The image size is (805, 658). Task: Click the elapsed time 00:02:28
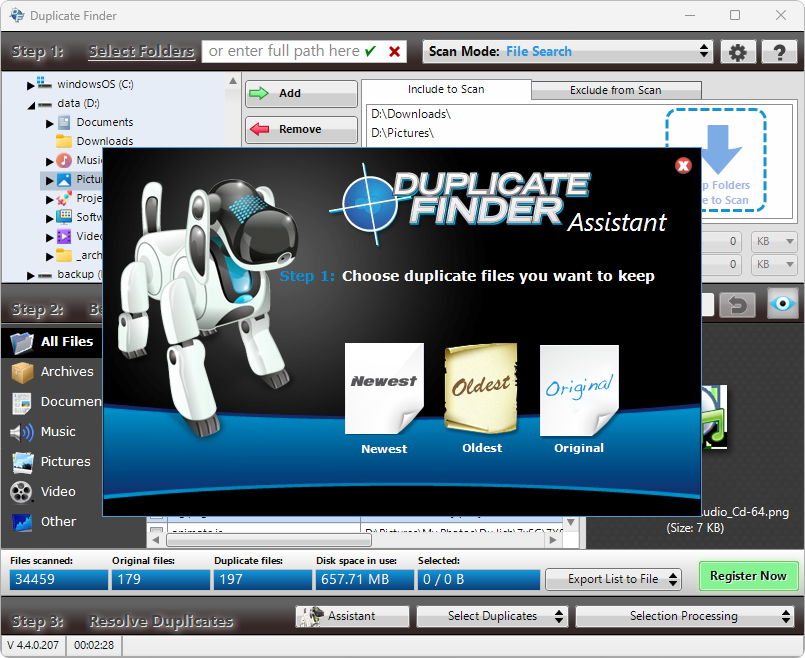click(x=94, y=645)
